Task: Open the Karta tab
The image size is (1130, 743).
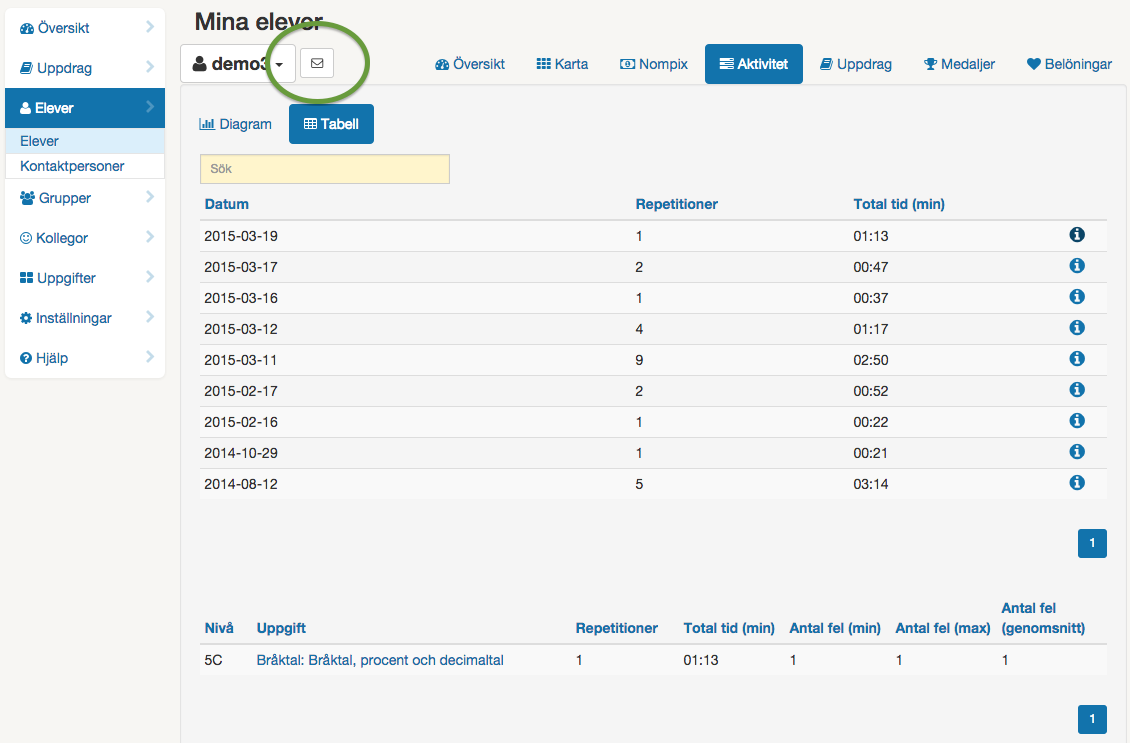Action: tap(562, 64)
